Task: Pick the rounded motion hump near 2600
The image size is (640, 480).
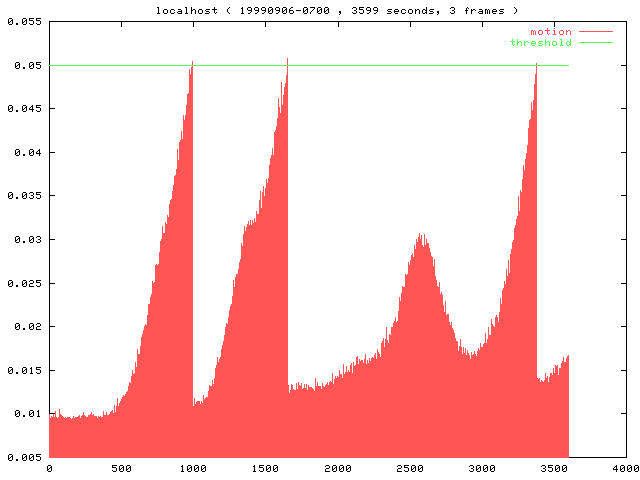Action: [422, 238]
